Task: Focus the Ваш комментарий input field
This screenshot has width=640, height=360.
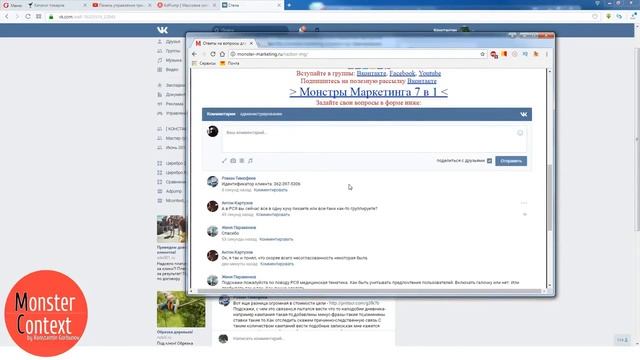Action: coord(374,140)
